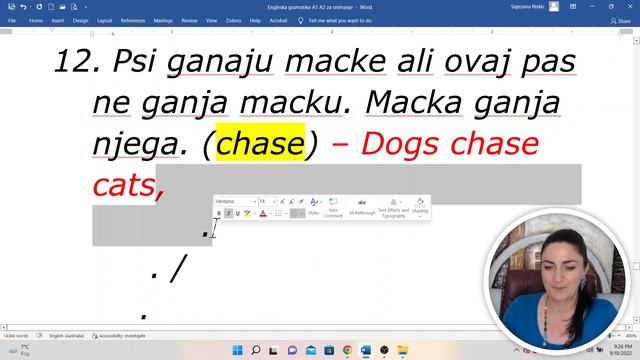Open the Shading option in the mini toolbar

pos(420,207)
